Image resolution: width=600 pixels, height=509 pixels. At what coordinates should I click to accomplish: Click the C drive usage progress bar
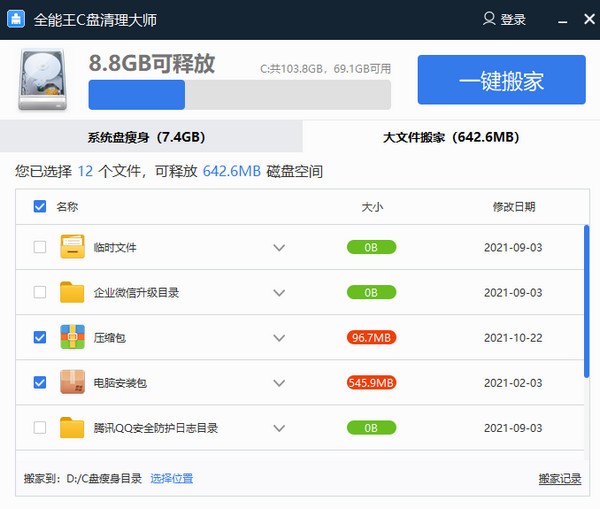[240, 95]
